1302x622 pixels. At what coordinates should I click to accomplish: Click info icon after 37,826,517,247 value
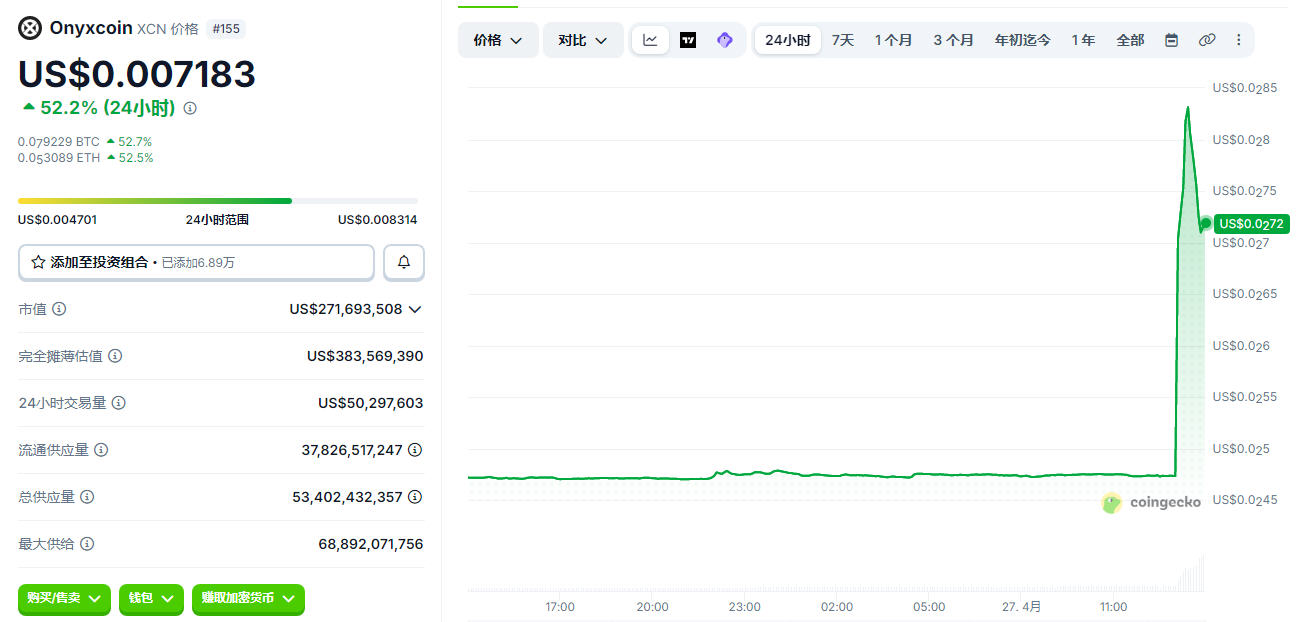tap(415, 450)
